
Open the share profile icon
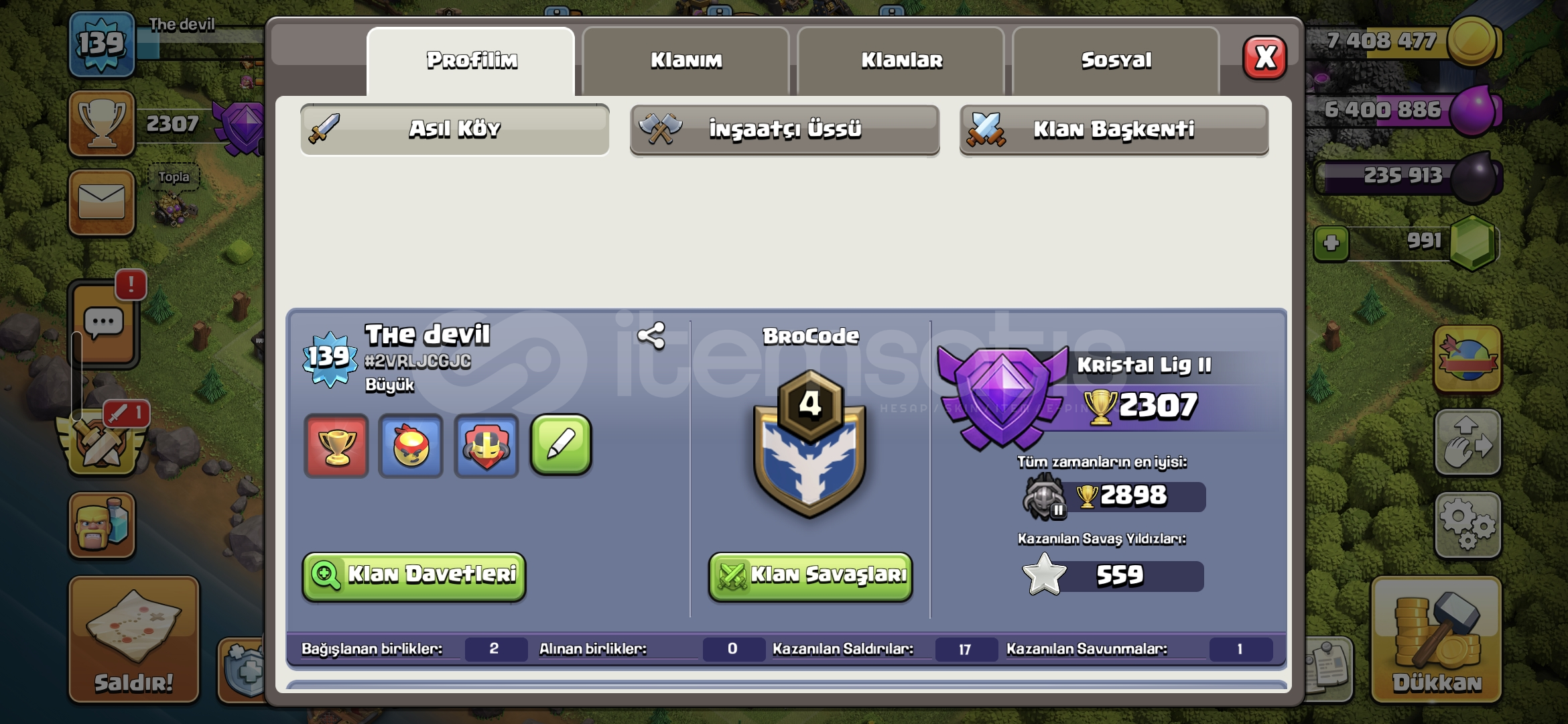coord(651,335)
